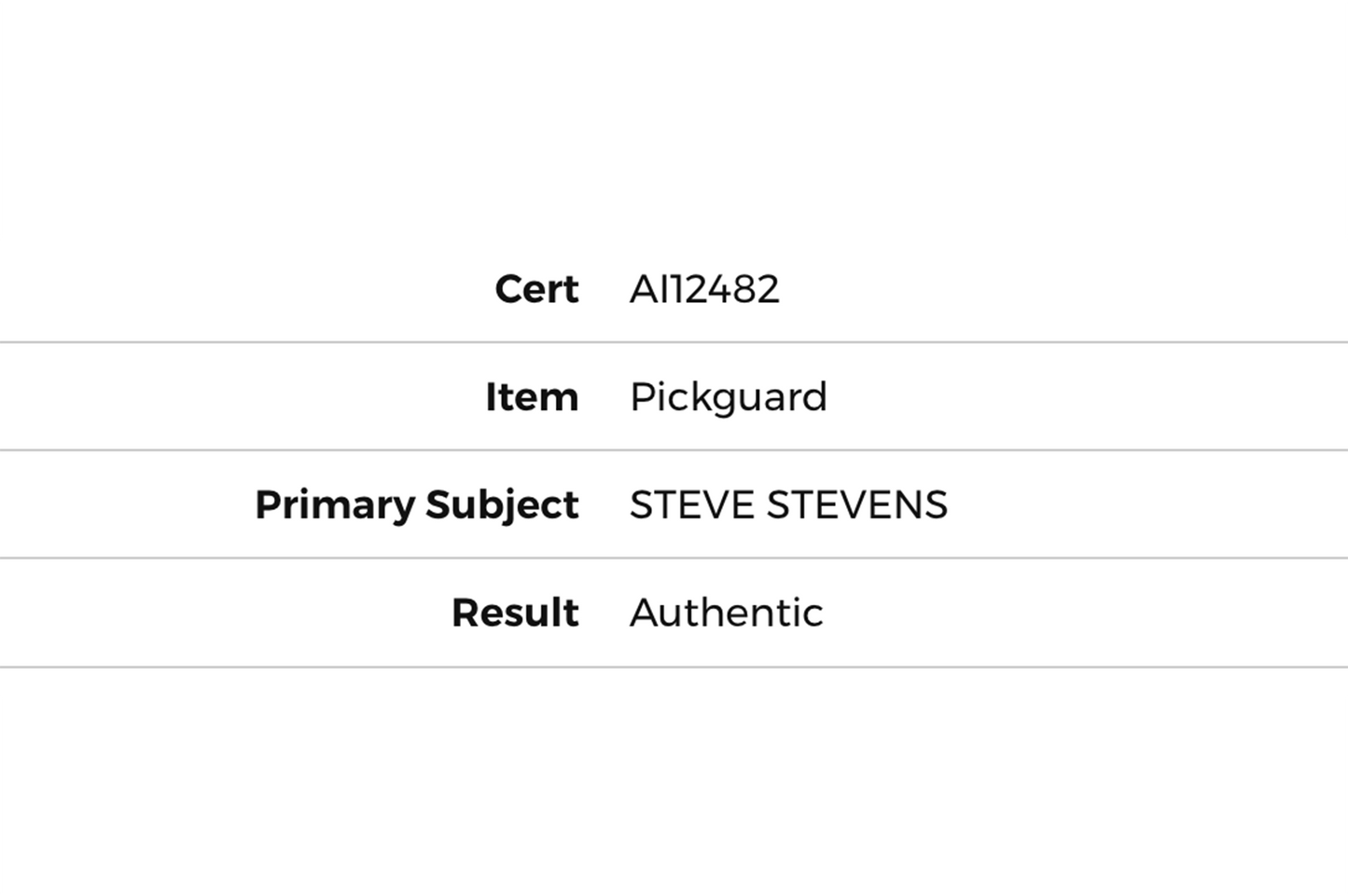Viewport: 1348px width, 896px height.
Task: Click the word Primary in the label
Action: click(x=335, y=505)
